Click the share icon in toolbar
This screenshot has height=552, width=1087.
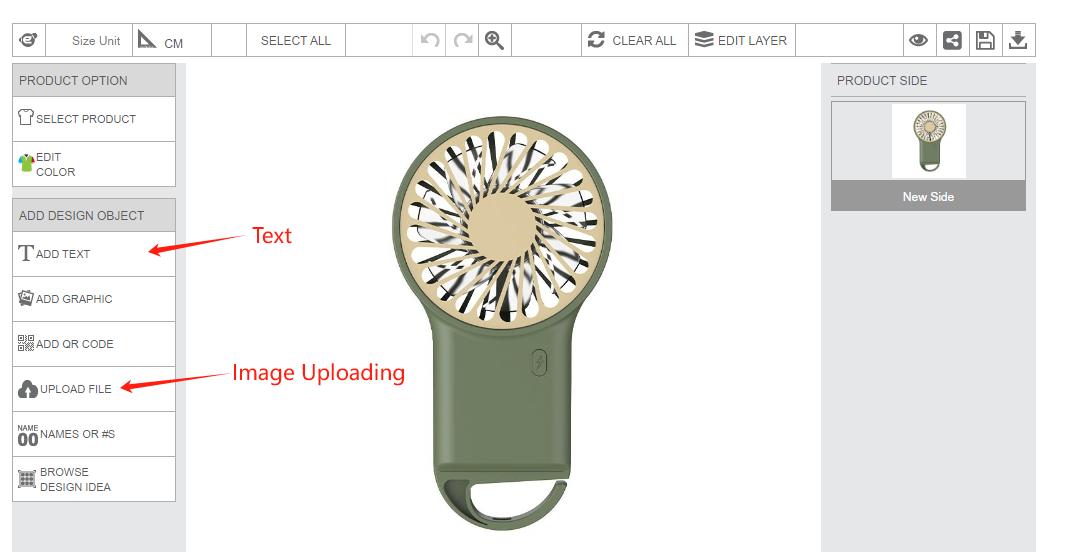[x=953, y=40]
